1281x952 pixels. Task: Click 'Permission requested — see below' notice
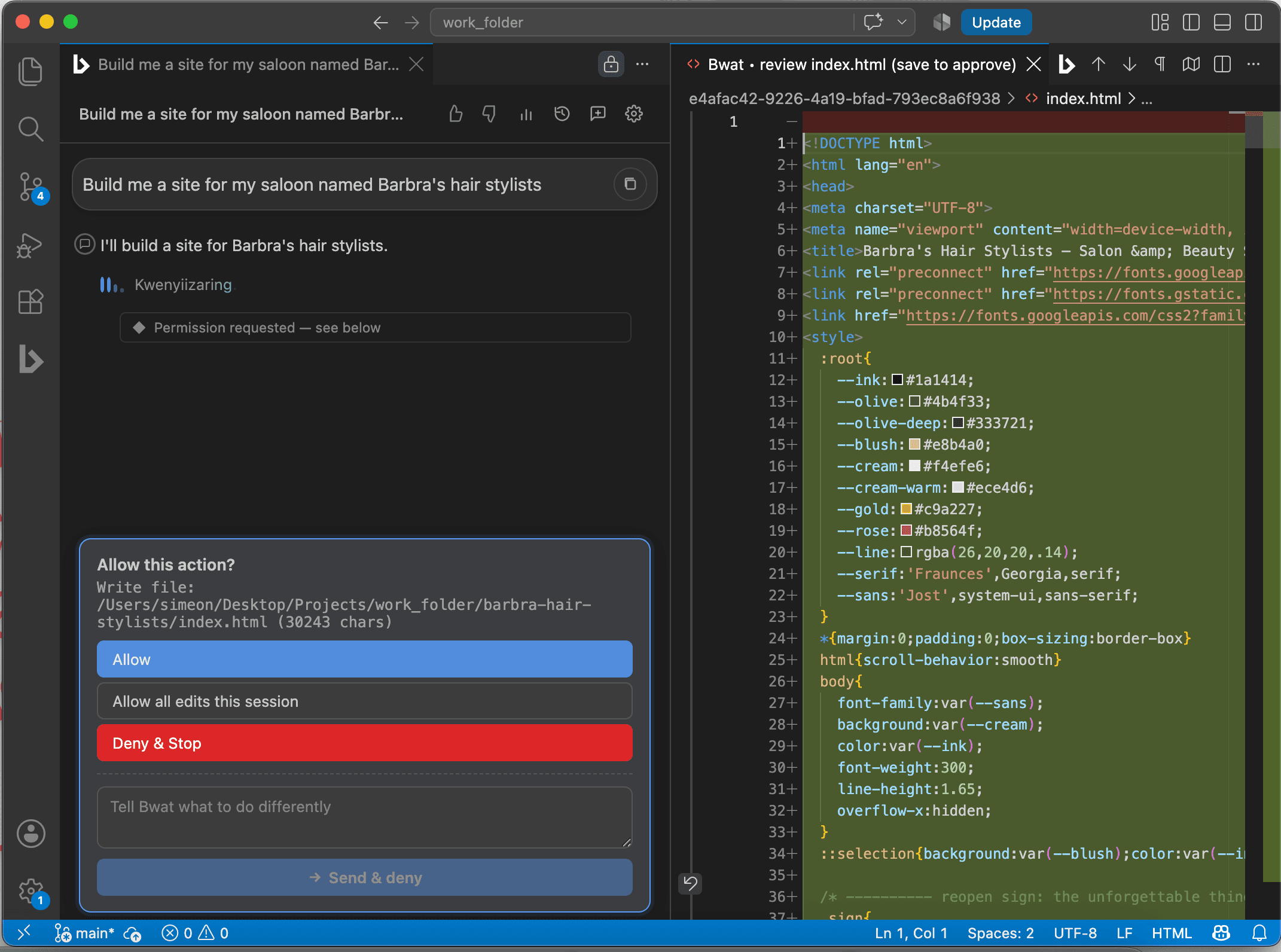pyautogui.click(x=376, y=327)
